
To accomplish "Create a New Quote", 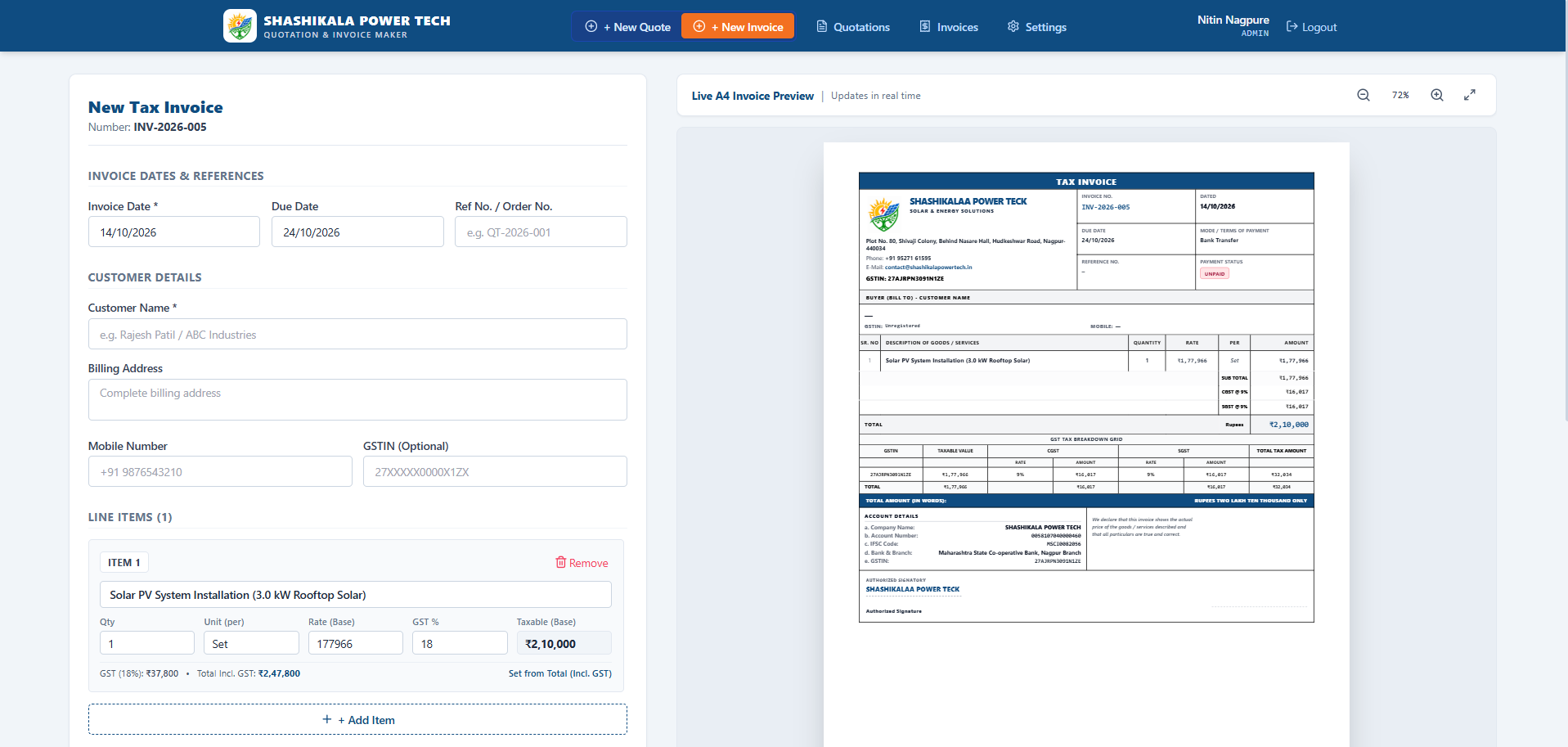I will 627,26.
